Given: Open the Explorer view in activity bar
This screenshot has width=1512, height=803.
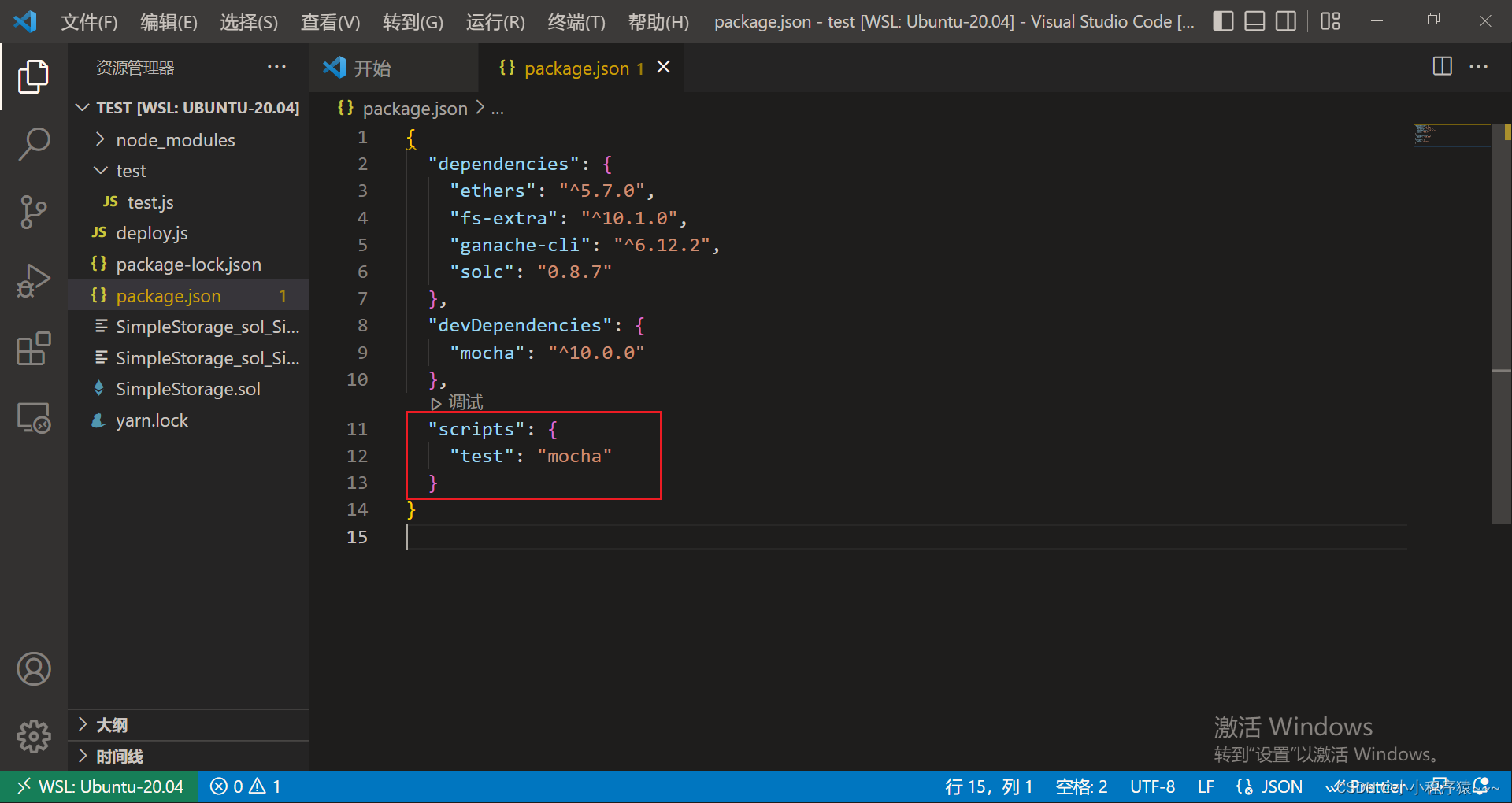Looking at the screenshot, I should click(33, 76).
